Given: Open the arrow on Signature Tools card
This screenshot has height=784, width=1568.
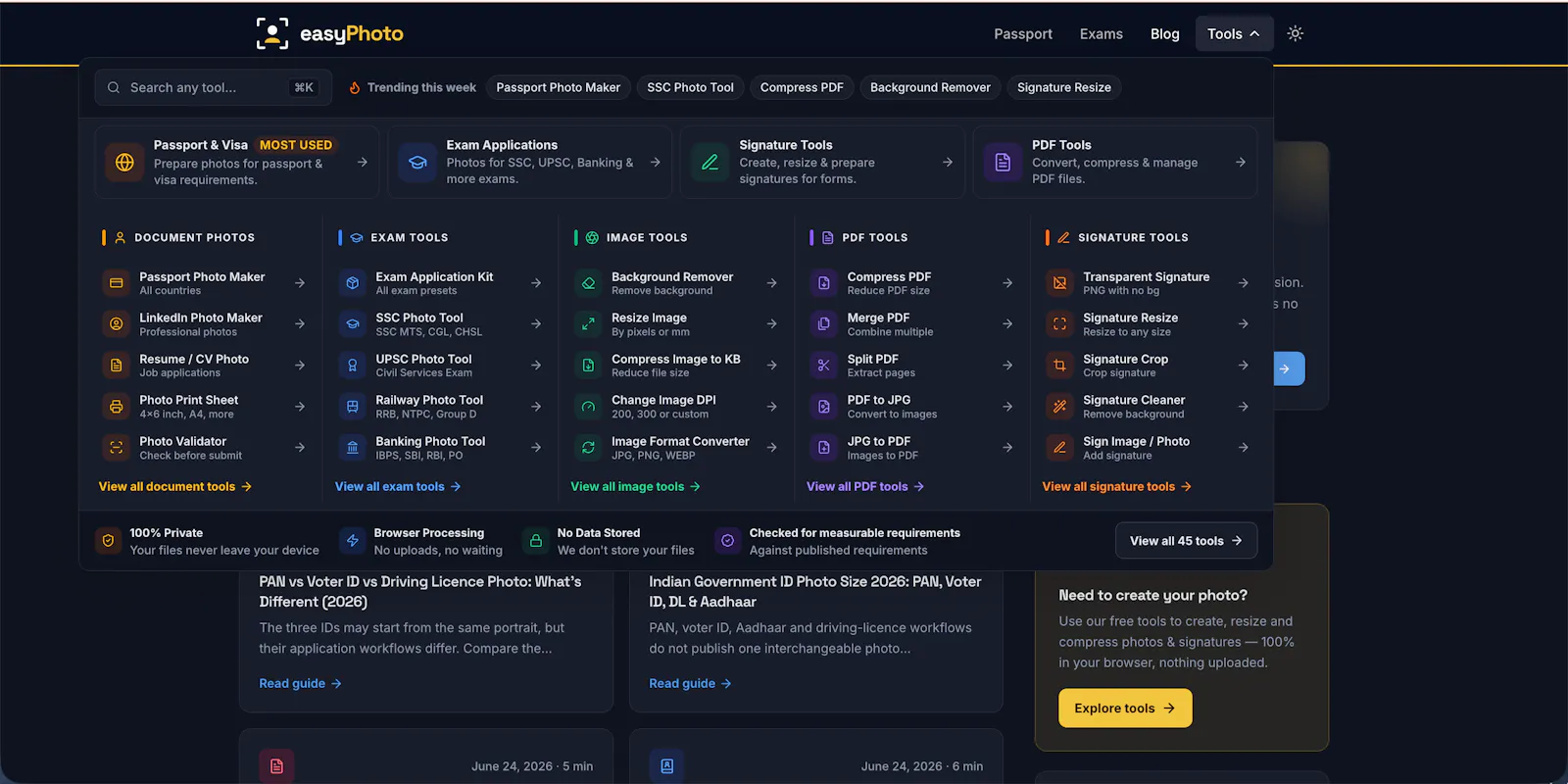Looking at the screenshot, I should [948, 162].
